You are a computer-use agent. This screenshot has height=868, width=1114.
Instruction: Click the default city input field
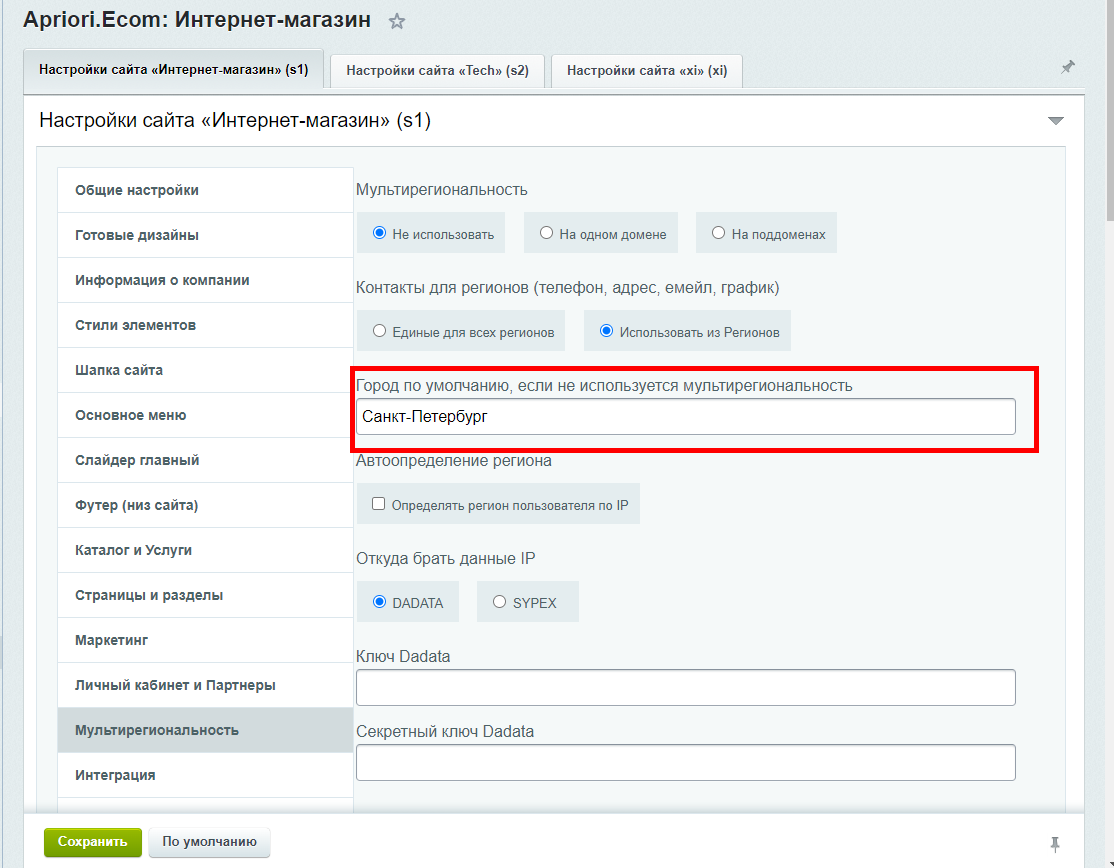click(685, 417)
